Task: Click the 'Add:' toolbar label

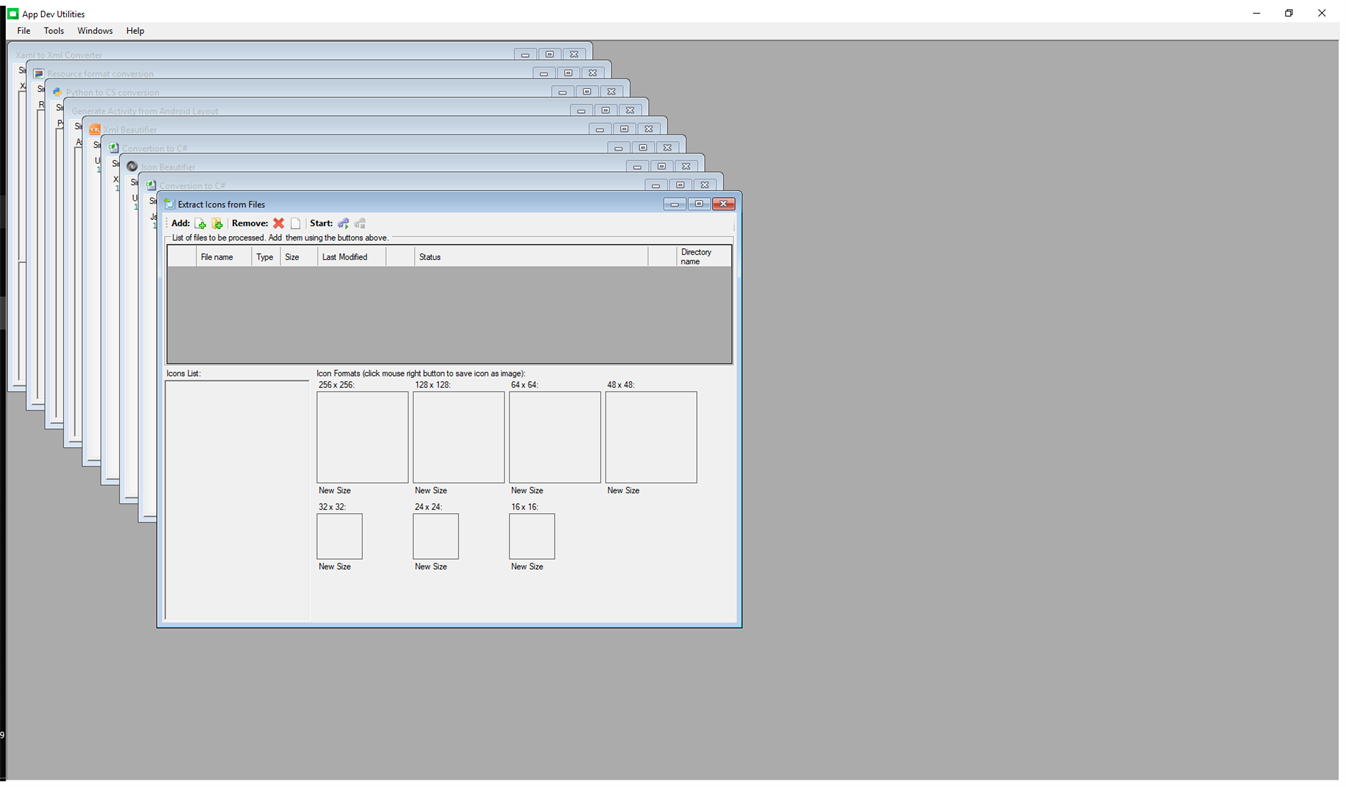Action: pyautogui.click(x=180, y=223)
